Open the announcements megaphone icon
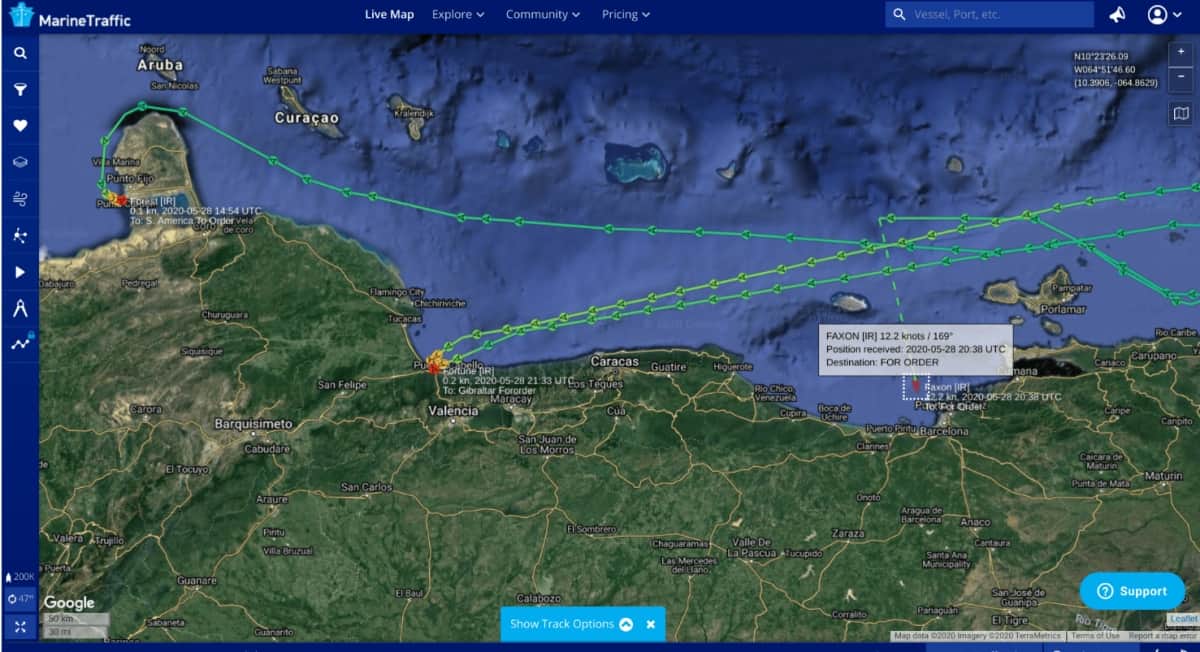Viewport: 1200px width, 652px height. 1117,15
